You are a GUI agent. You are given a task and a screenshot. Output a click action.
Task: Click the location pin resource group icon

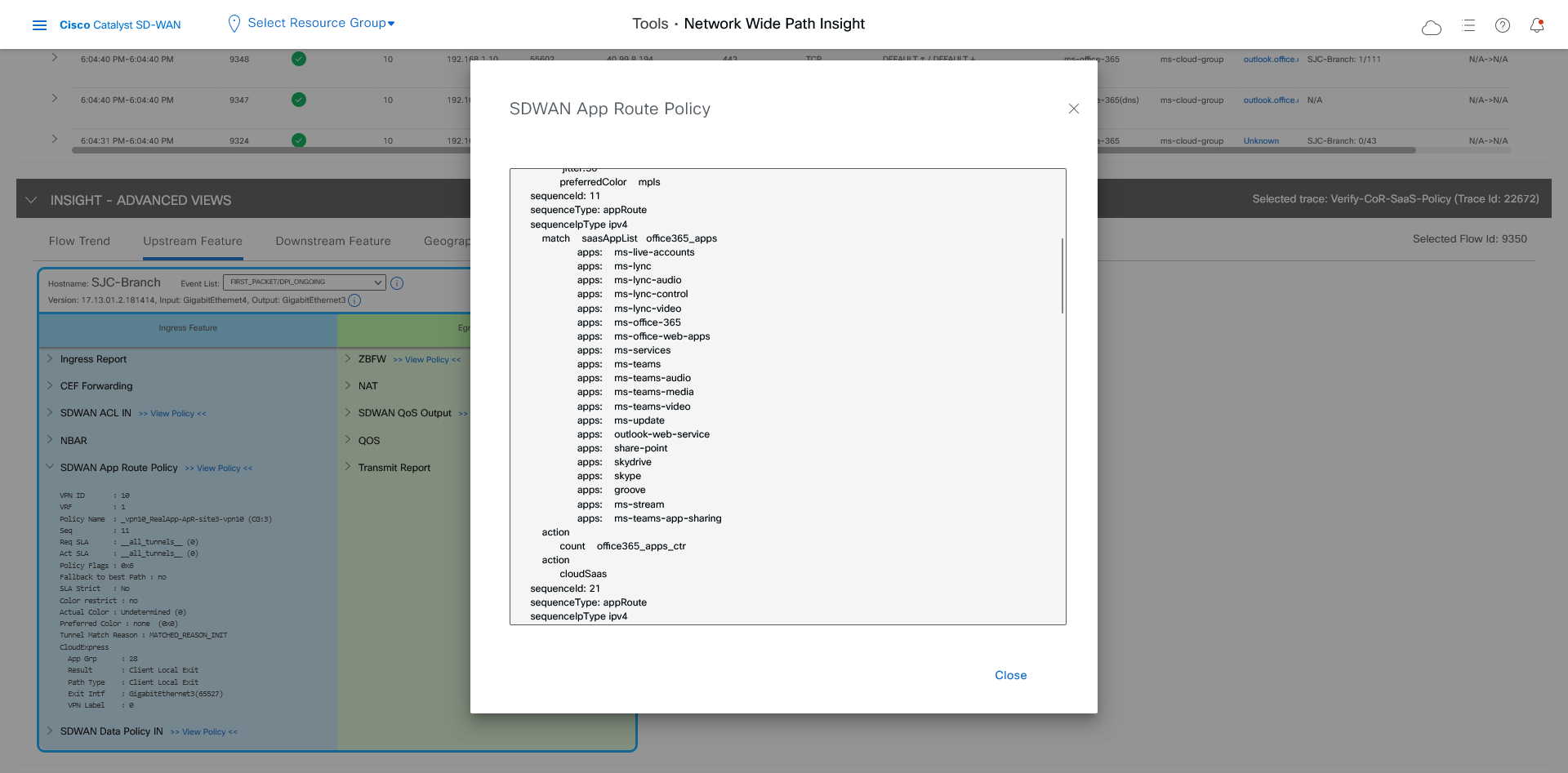click(234, 24)
